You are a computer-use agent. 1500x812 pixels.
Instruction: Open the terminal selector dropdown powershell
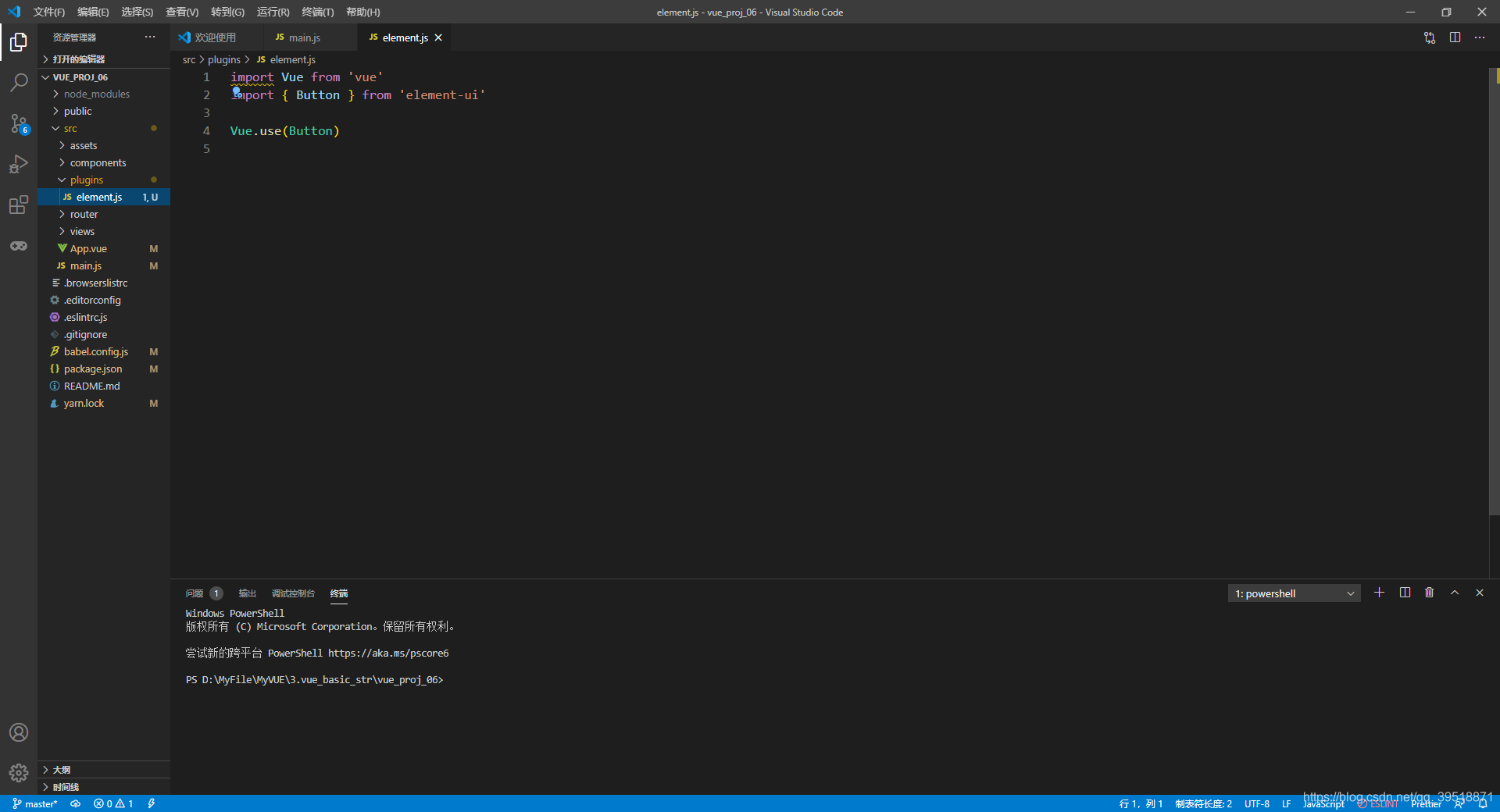tap(1295, 593)
